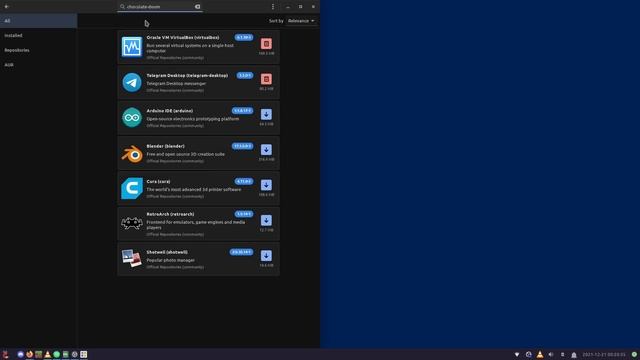This screenshot has height=360, width=640.
Task: Click the Shotwell app icon
Action: [132, 258]
